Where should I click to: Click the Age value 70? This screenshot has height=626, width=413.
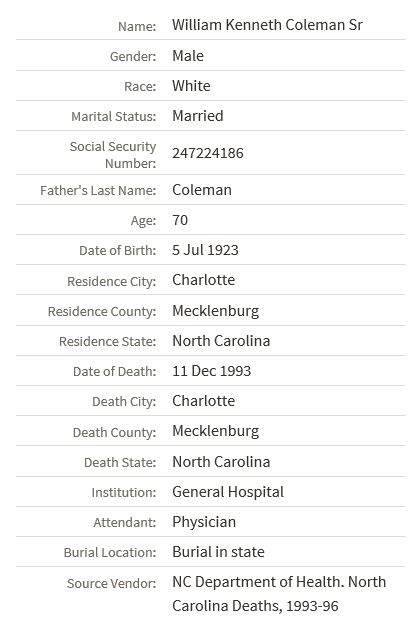(180, 220)
